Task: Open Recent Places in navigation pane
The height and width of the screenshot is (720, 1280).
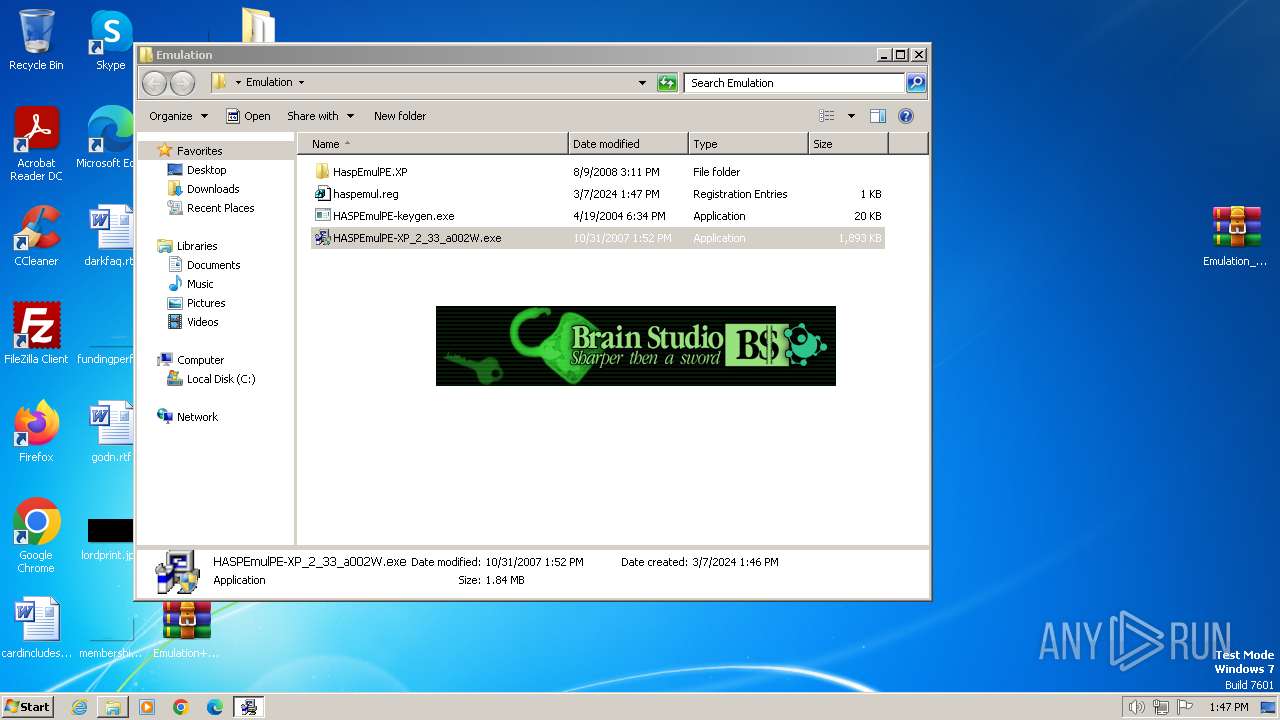Action: [220, 208]
